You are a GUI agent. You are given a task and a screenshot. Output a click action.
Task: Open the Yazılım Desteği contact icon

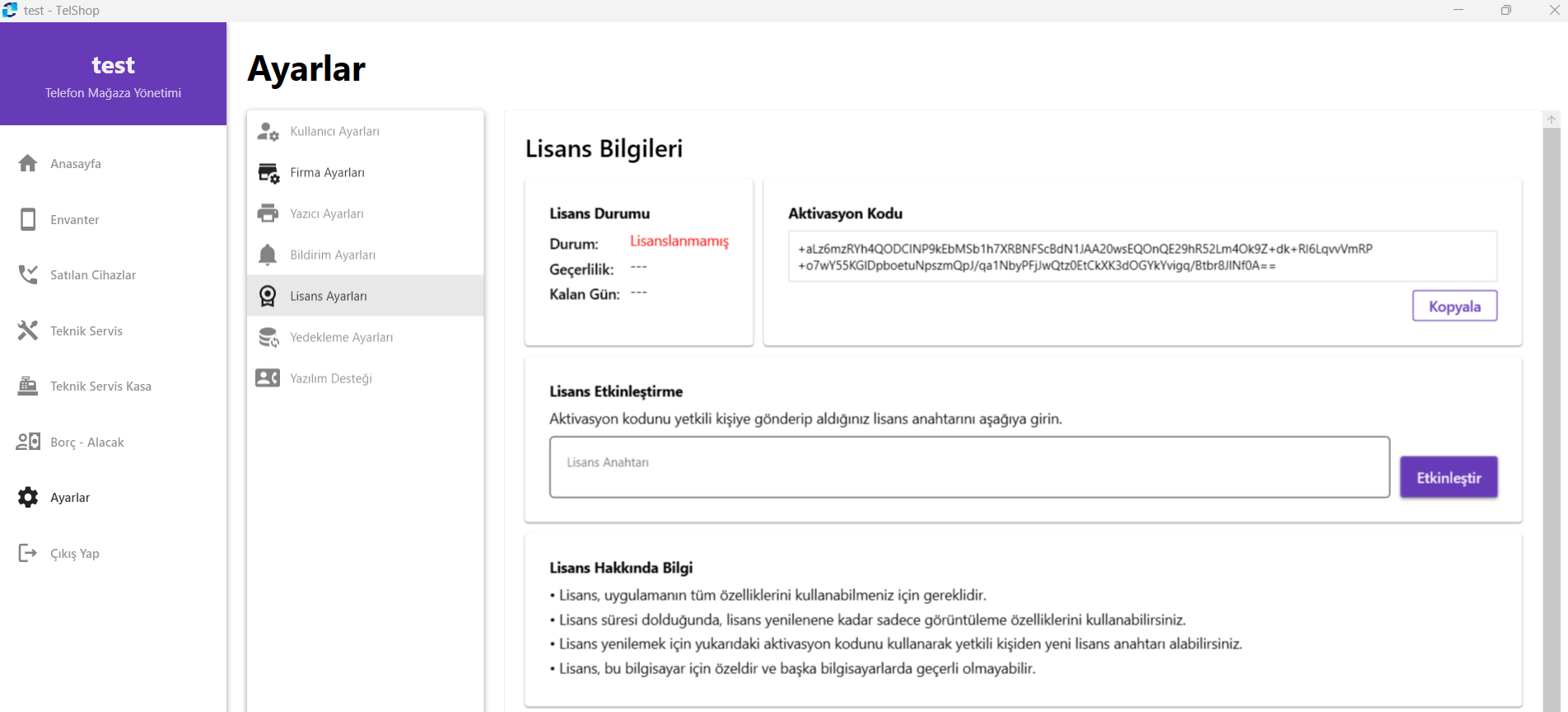[268, 378]
